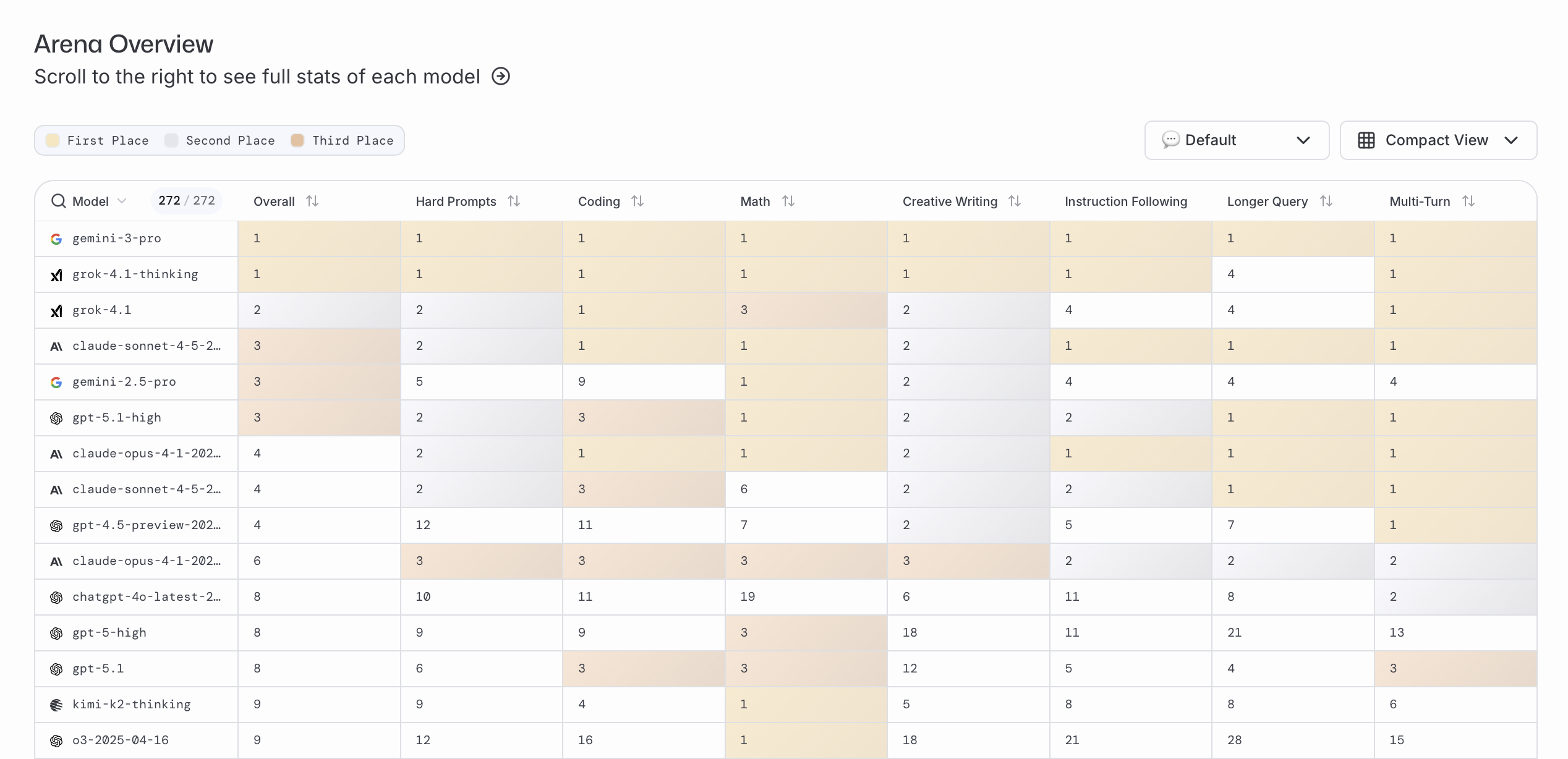Click the OpenAI logo beside gpt-5-high

coord(56,633)
